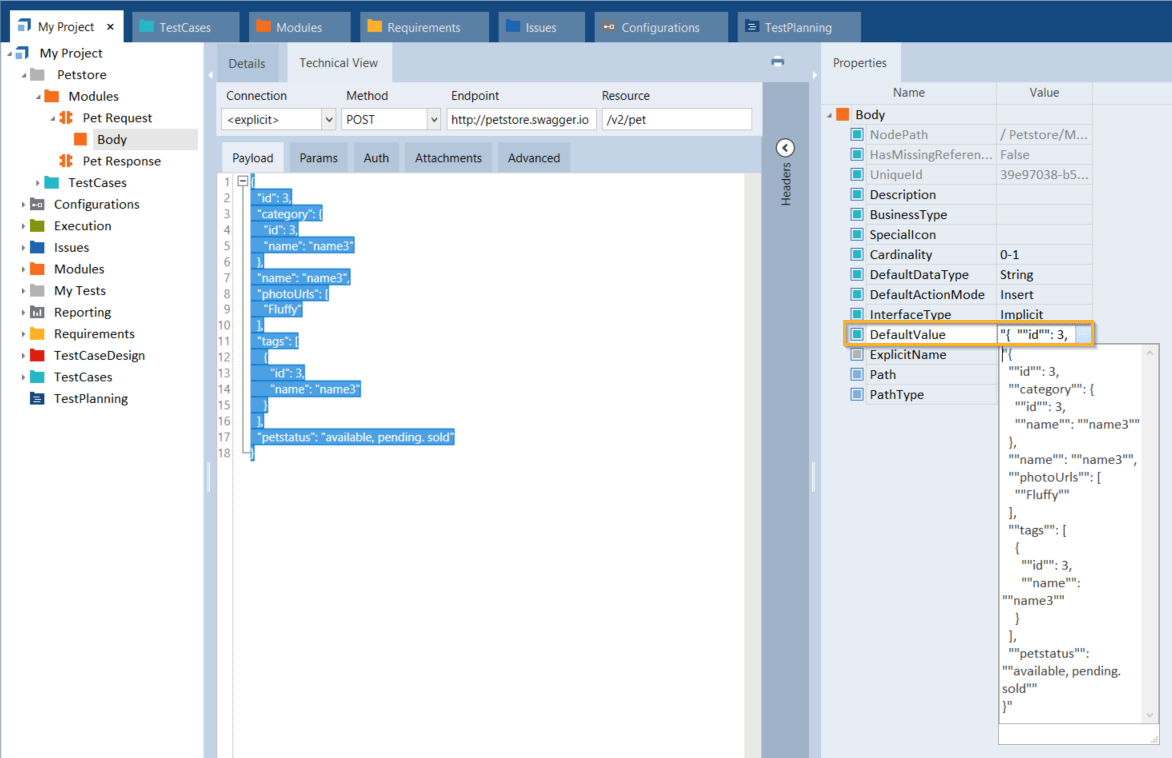Toggle the ExplicitName property checkbox
This screenshot has width=1172, height=758.
pyautogui.click(x=856, y=355)
